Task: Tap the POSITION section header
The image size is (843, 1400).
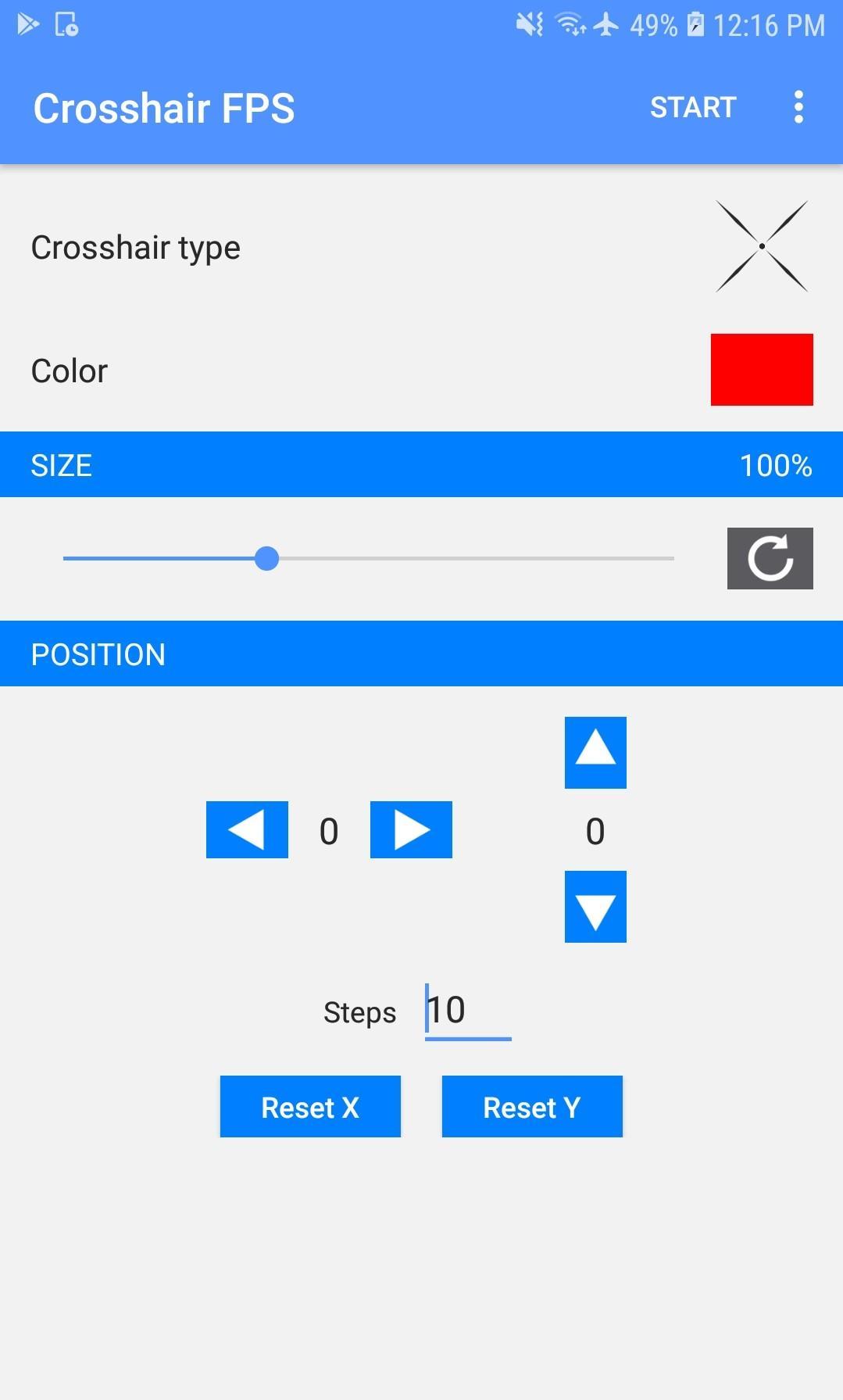Action: 421,653
